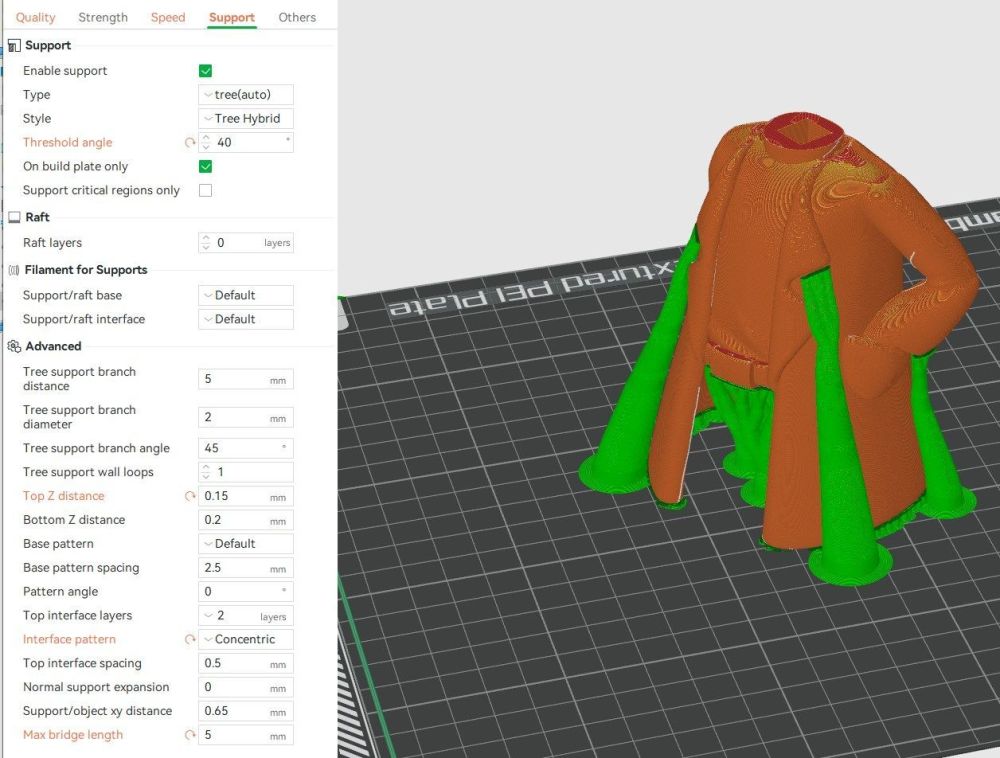The image size is (1000, 758).
Task: Edit the Support/object xy distance value
Action: (x=246, y=711)
